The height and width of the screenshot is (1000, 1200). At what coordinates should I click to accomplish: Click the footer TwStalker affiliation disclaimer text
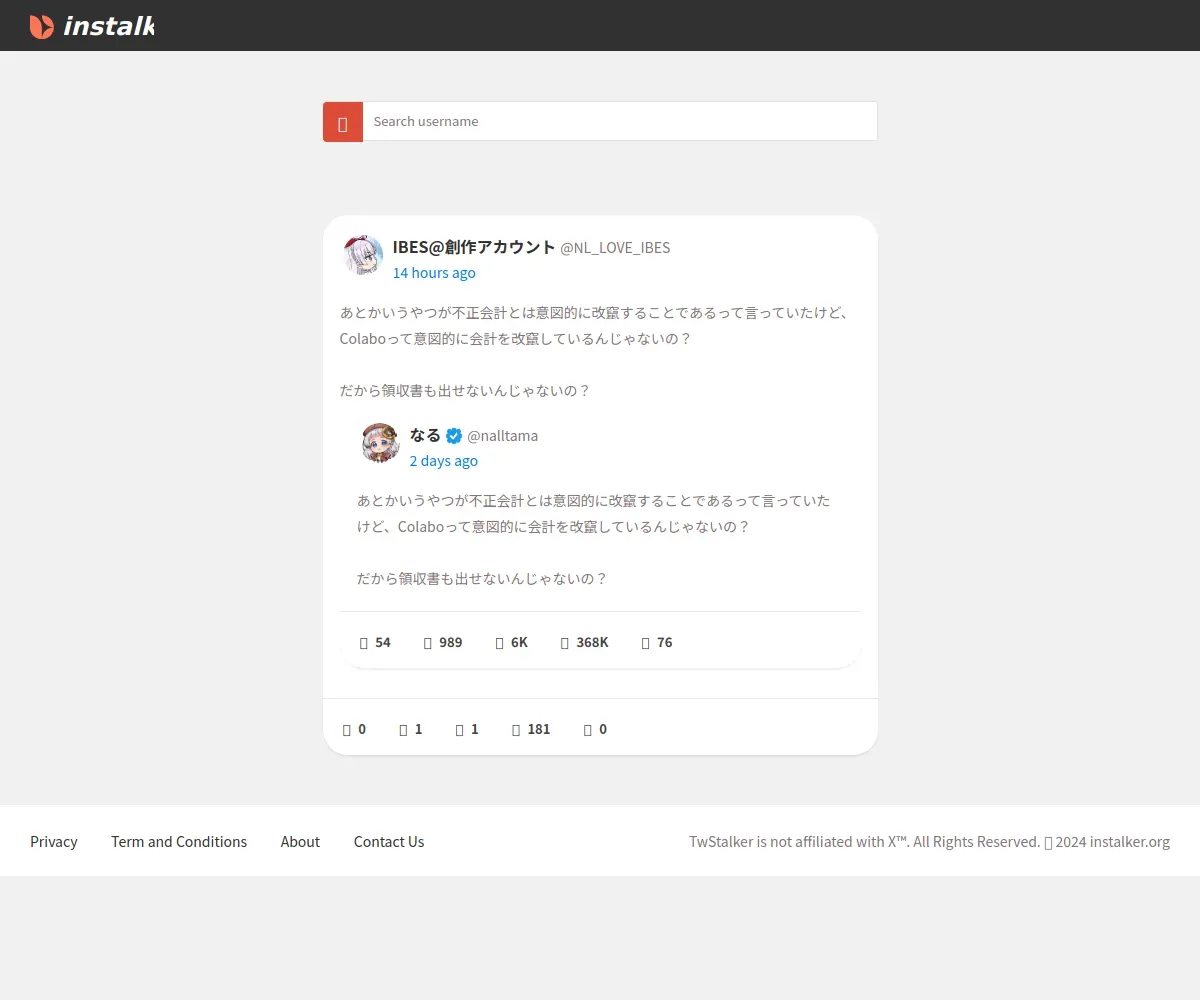tap(929, 842)
